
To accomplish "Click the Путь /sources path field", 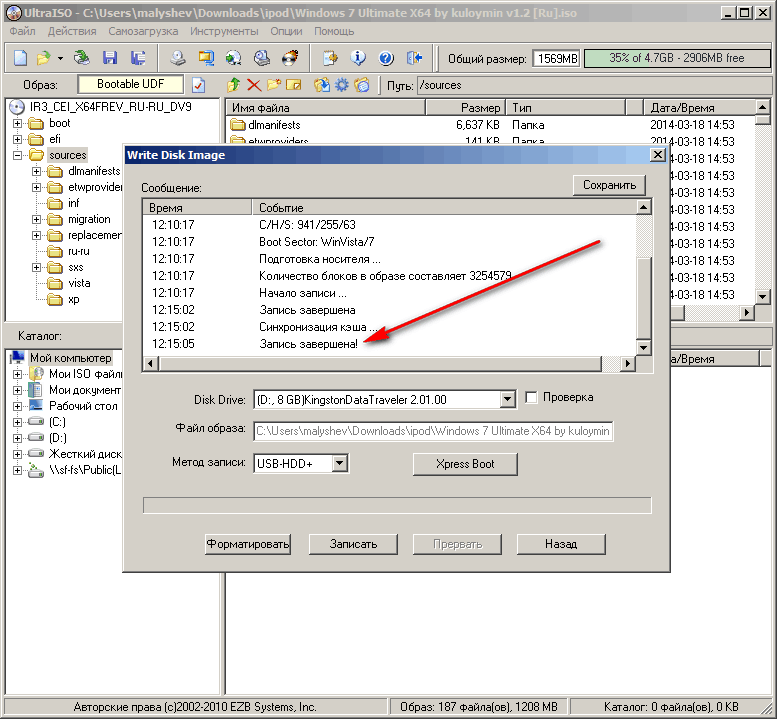I will click(x=594, y=85).
